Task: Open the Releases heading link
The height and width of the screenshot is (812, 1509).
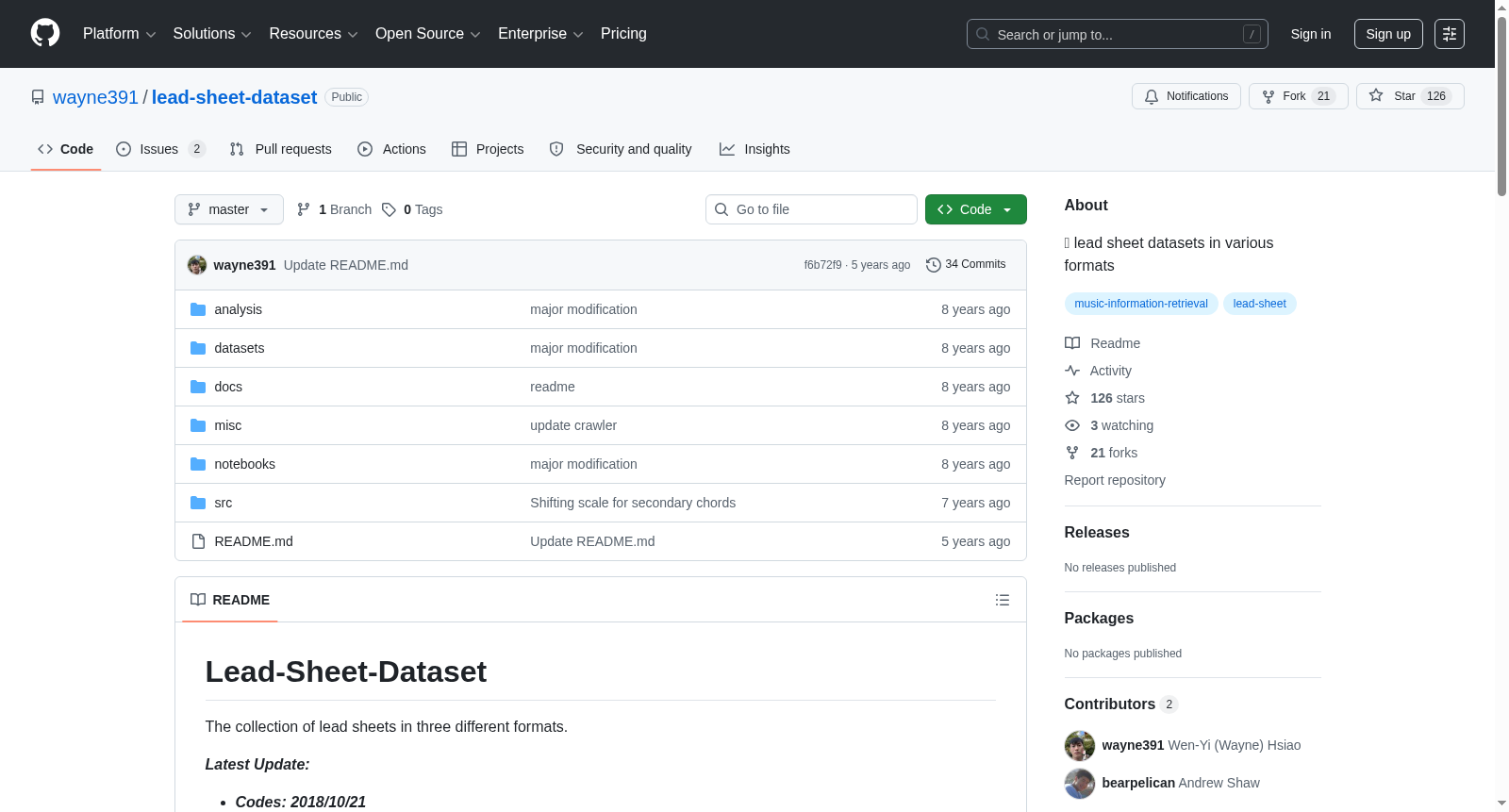Action: pyautogui.click(x=1097, y=532)
